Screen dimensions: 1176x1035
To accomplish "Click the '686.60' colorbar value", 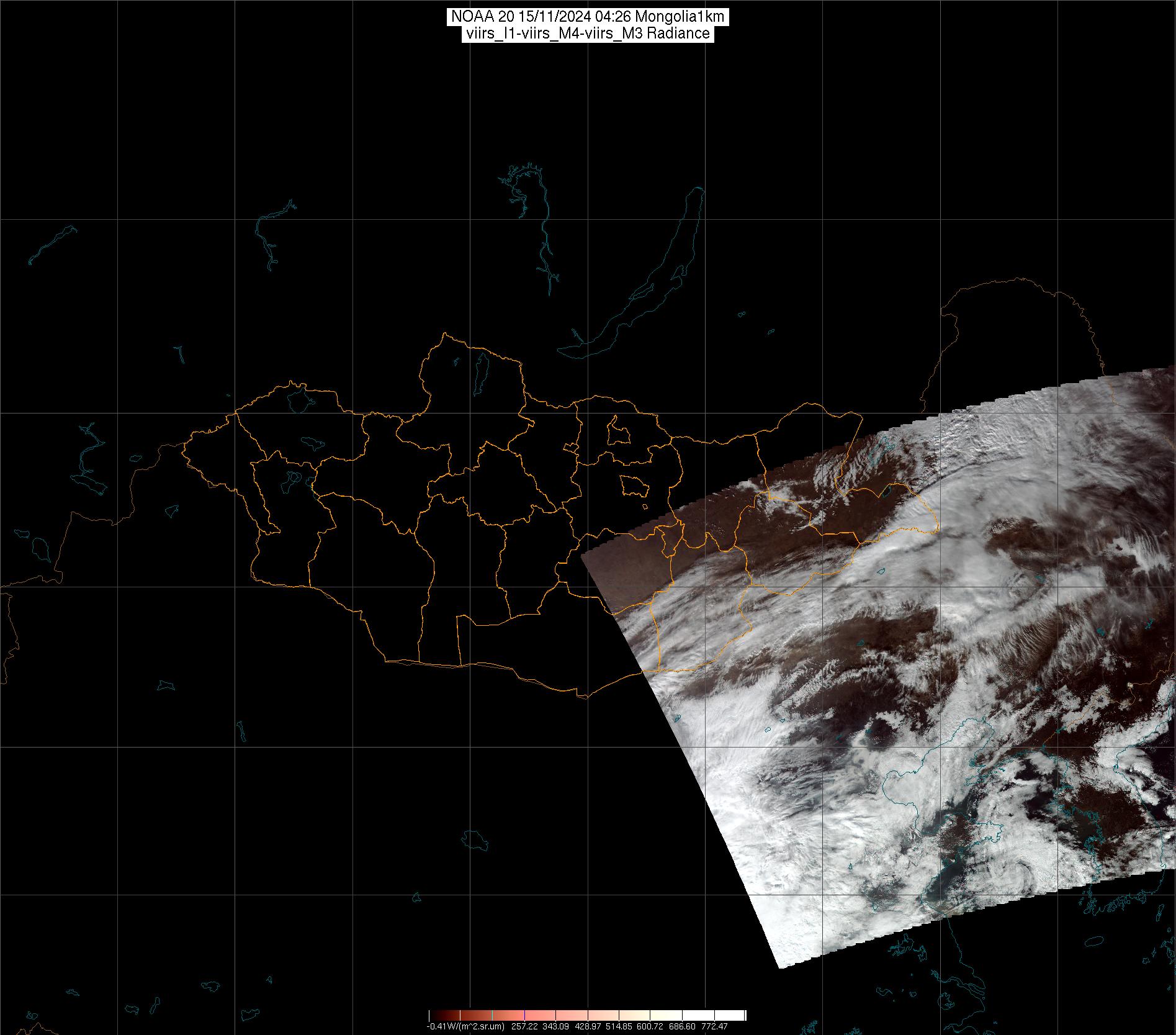I will click(683, 1026).
